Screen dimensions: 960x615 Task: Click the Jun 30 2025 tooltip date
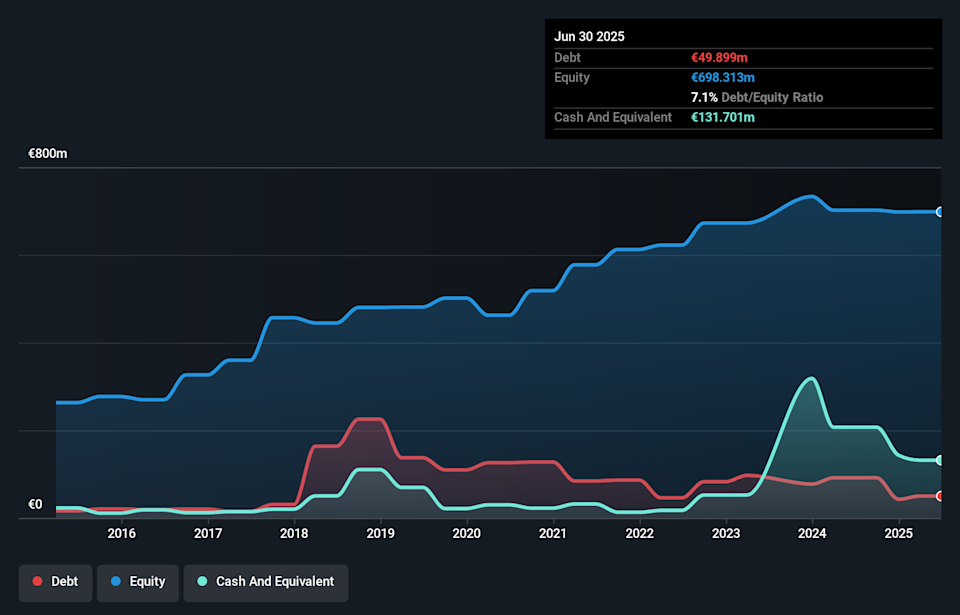(x=589, y=36)
